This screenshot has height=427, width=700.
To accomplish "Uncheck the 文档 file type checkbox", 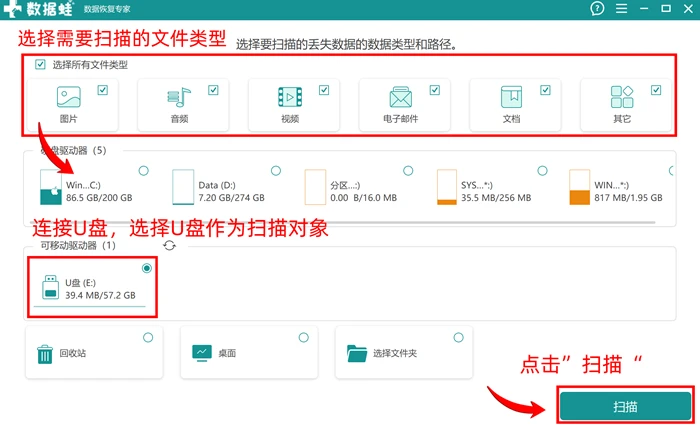I will (x=545, y=90).
